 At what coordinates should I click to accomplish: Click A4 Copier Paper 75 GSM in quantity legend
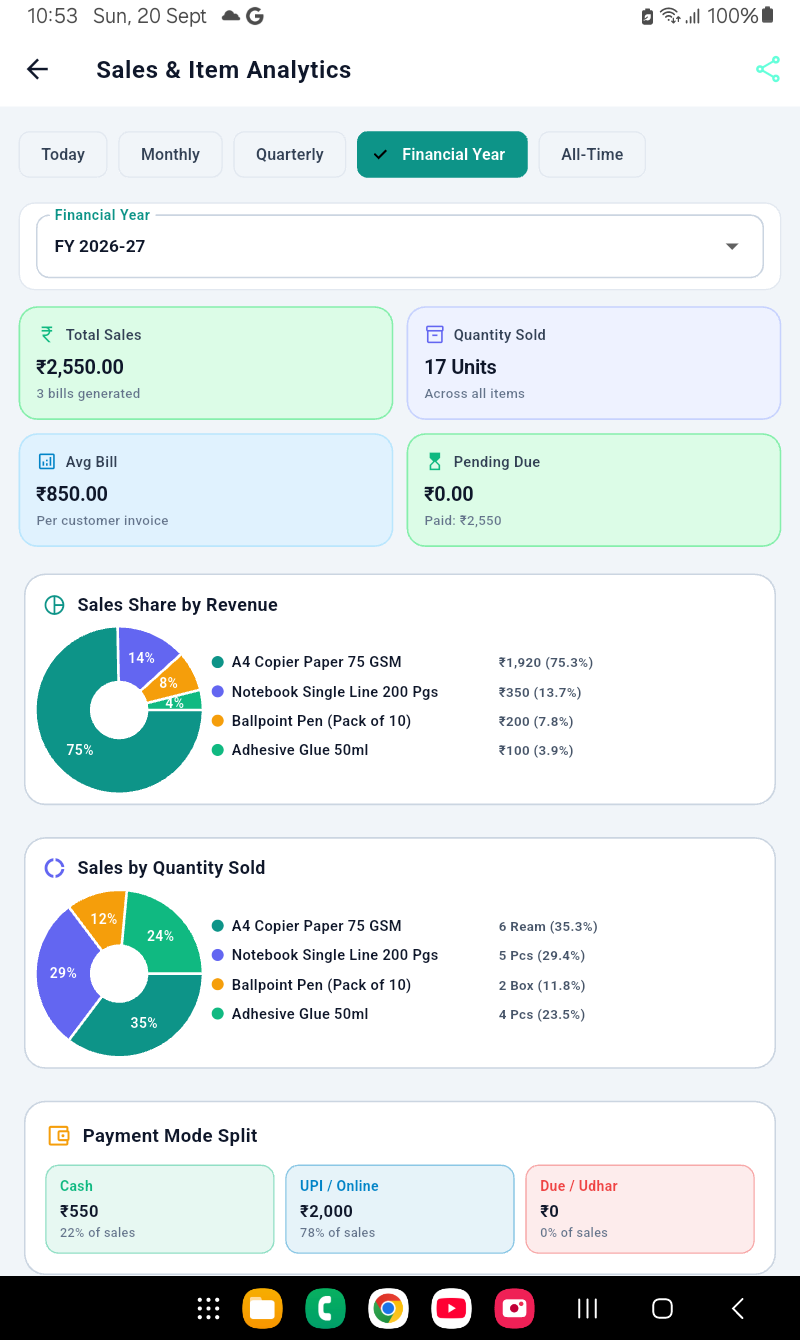coord(317,926)
